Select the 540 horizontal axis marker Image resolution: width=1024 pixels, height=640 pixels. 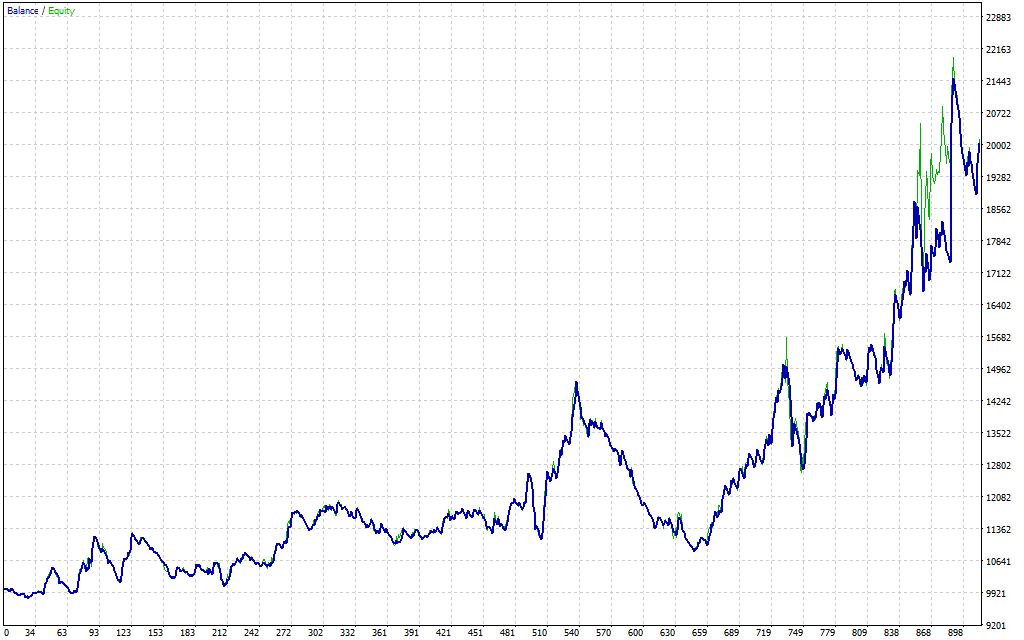tap(573, 633)
